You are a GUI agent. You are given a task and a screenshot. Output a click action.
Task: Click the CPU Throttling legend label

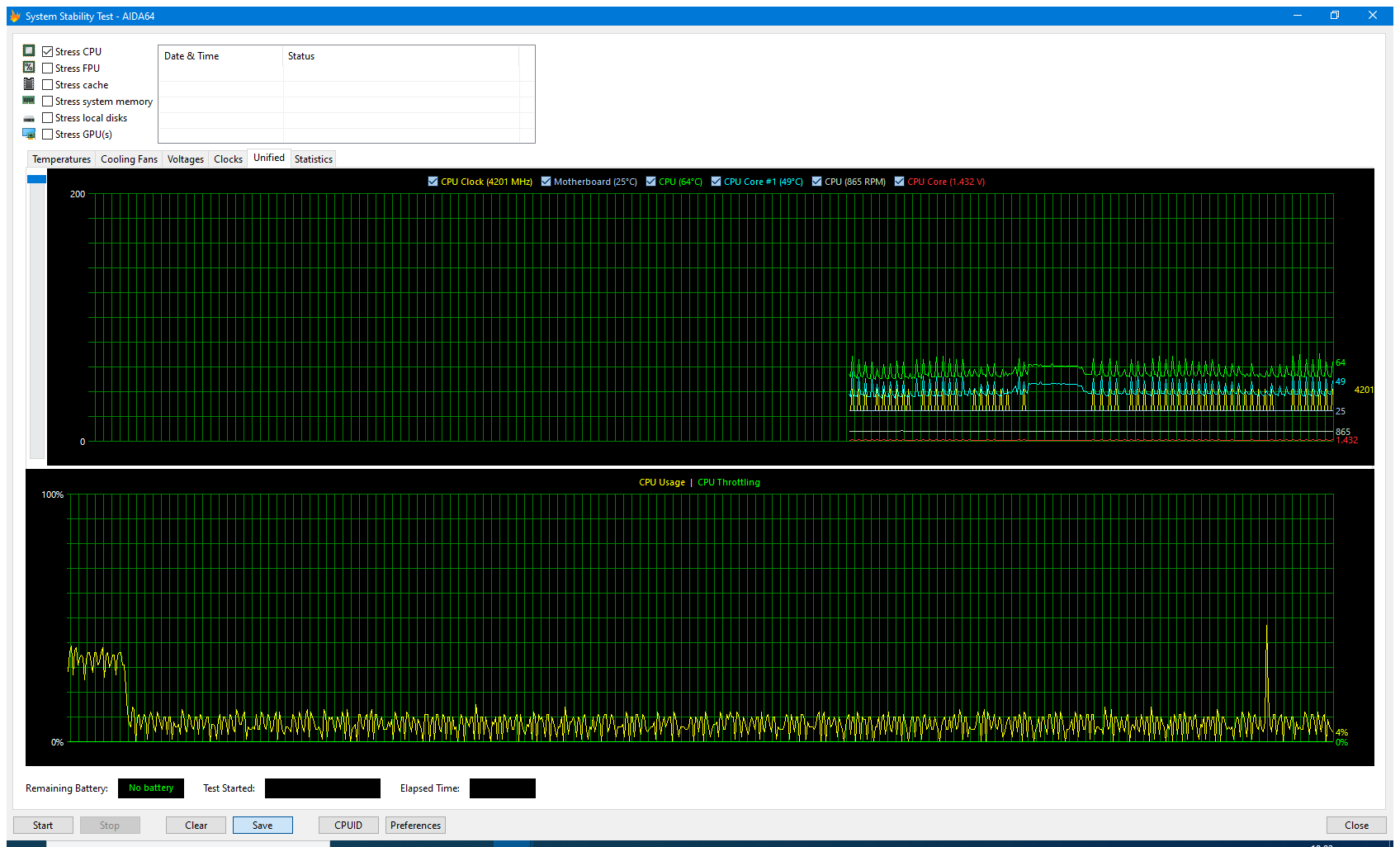[x=729, y=482]
